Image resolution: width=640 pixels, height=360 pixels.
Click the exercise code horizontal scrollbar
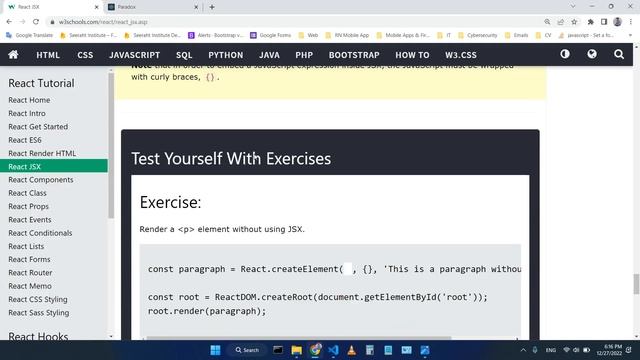[299, 338]
